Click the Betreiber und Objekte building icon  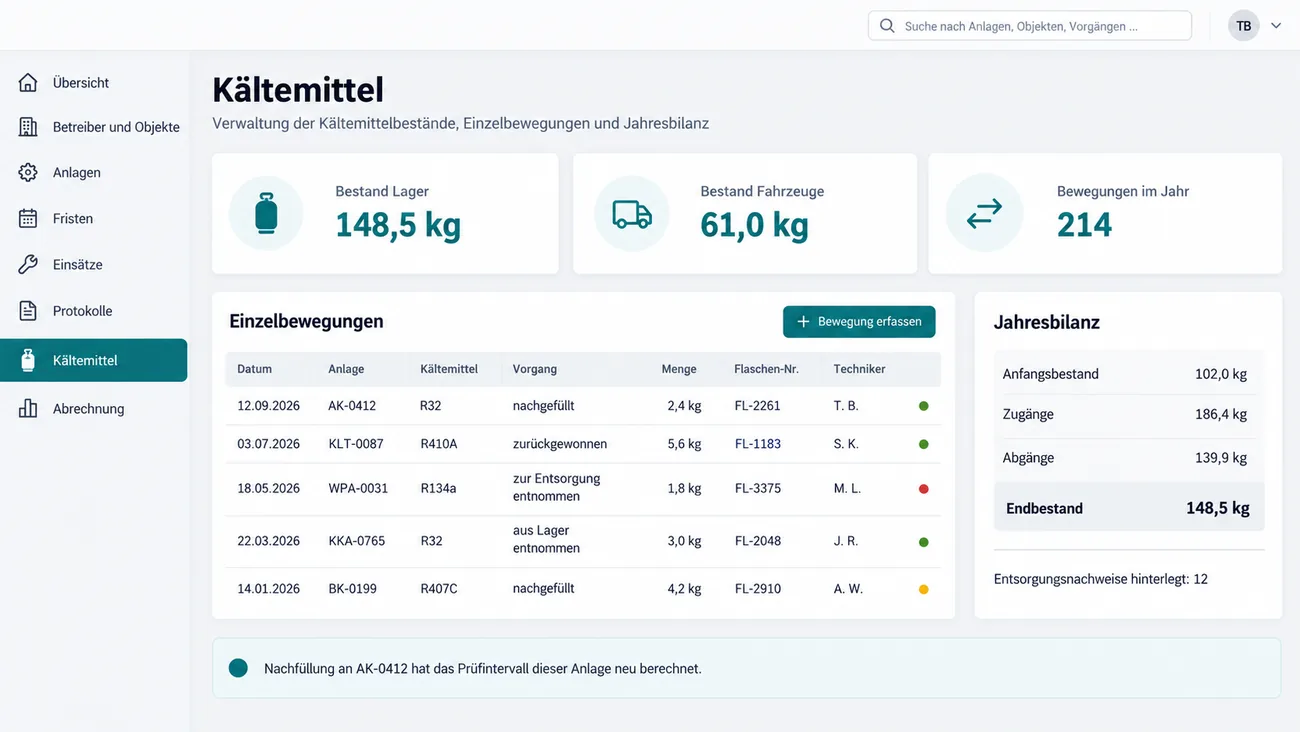(x=28, y=127)
